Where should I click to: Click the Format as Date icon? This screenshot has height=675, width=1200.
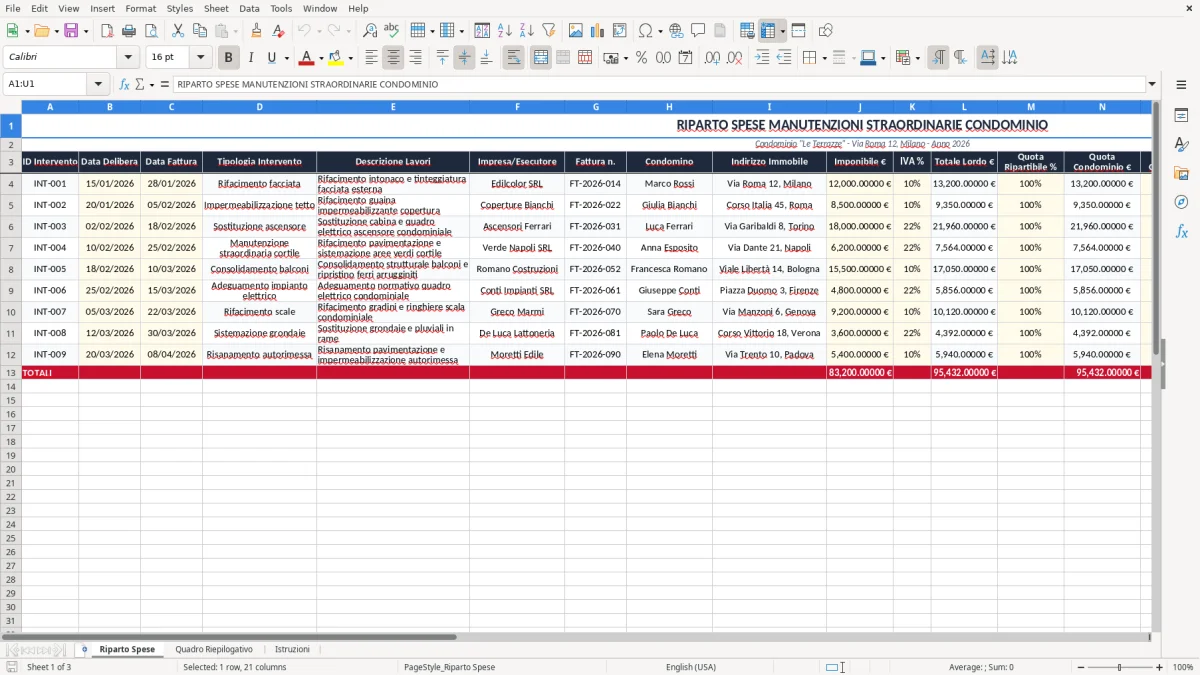coord(685,58)
